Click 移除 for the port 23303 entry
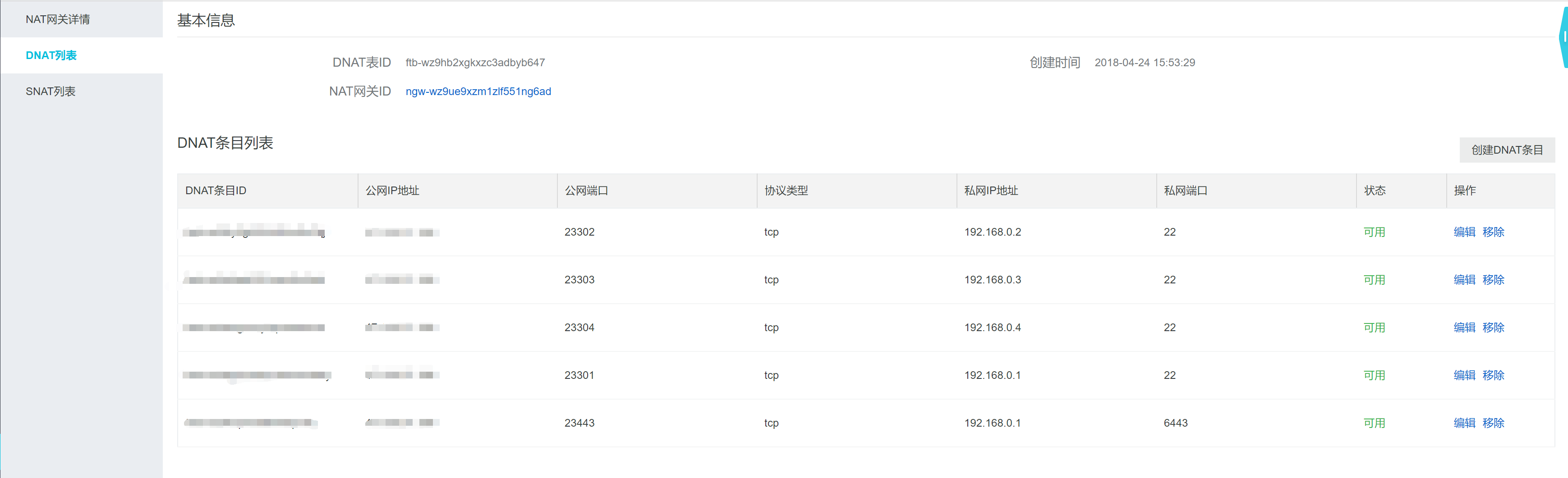The width and height of the screenshot is (1568, 478). [1493, 280]
